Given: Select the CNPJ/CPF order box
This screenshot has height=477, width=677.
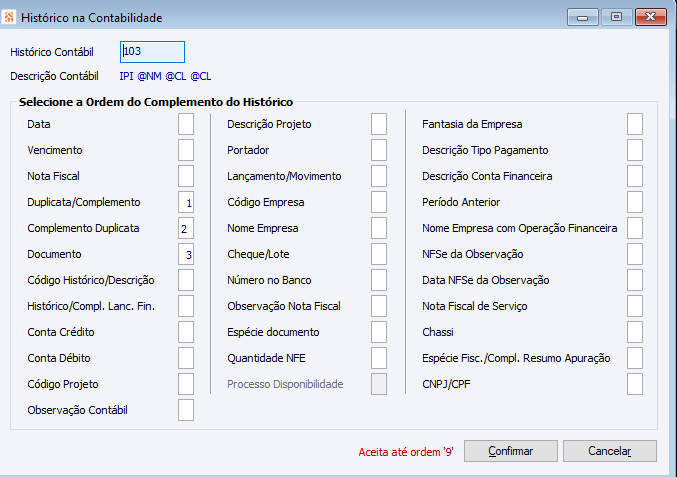Looking at the screenshot, I should coord(635,384).
